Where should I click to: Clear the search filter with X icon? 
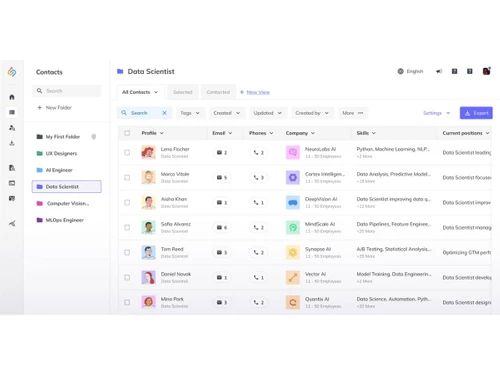(164, 113)
